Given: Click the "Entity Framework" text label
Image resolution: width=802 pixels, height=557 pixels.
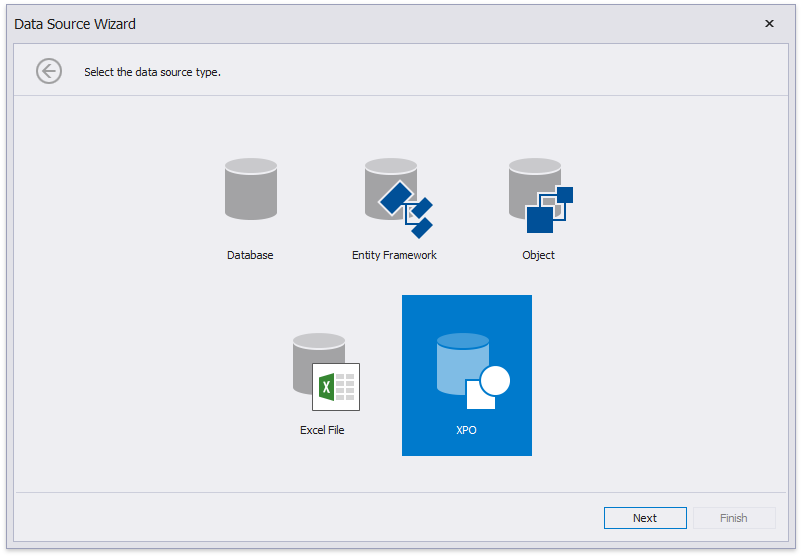Looking at the screenshot, I should 394,255.
